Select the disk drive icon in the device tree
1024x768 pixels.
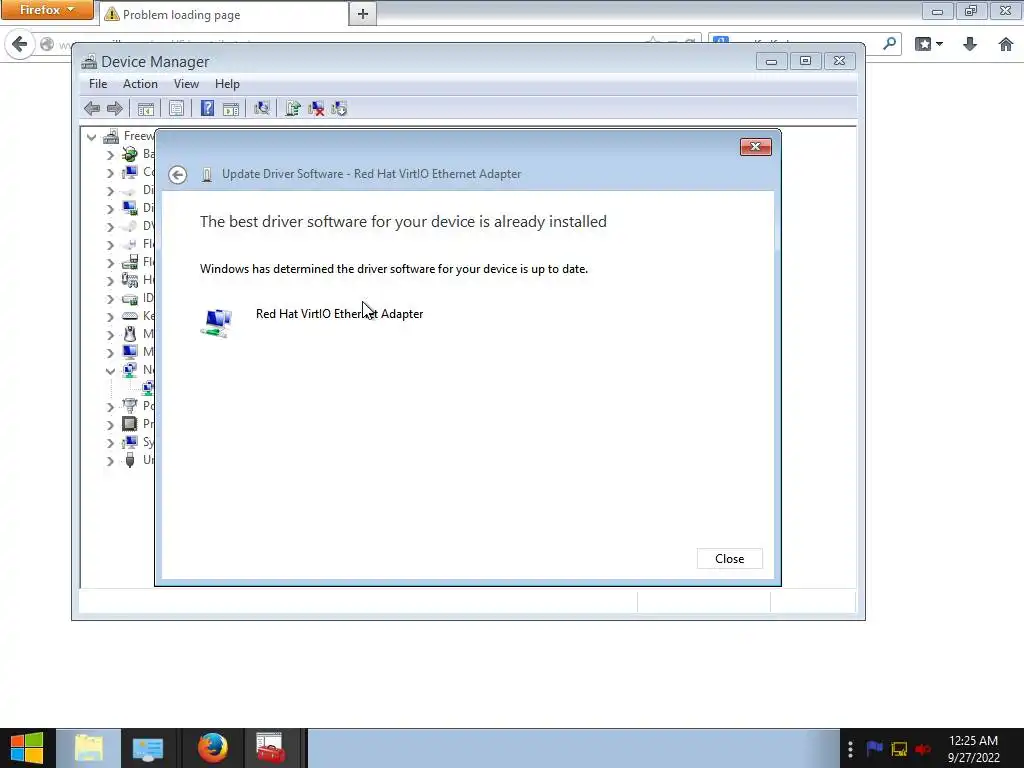(130, 190)
